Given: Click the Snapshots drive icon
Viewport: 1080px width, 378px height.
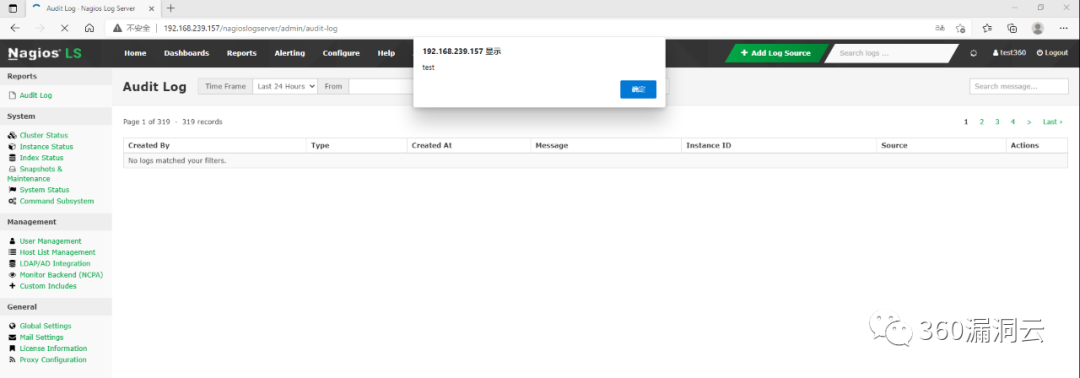Looking at the screenshot, I should click(x=12, y=169).
